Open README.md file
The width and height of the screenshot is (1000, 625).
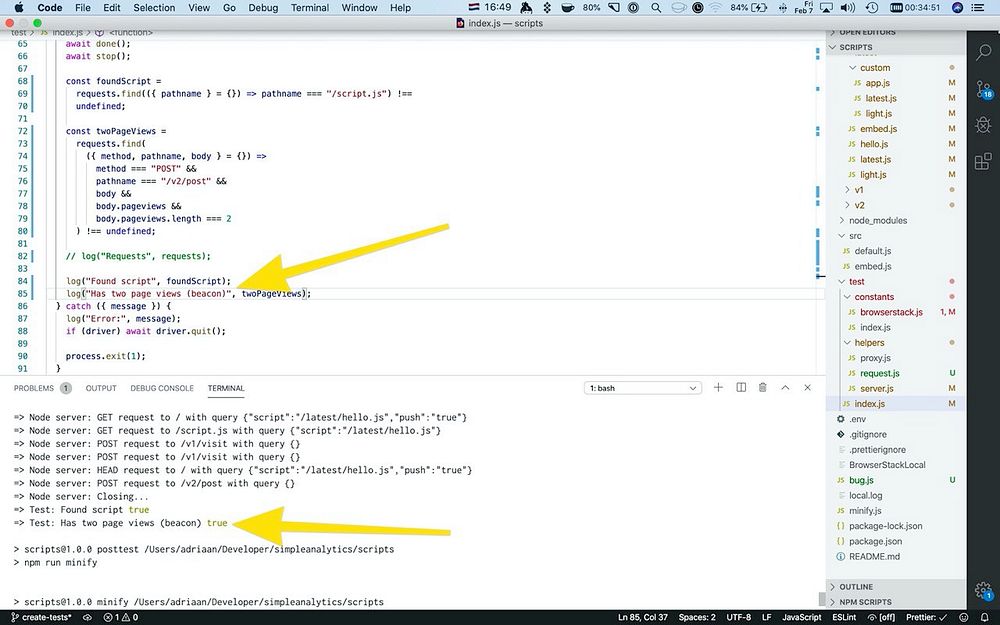[874, 557]
